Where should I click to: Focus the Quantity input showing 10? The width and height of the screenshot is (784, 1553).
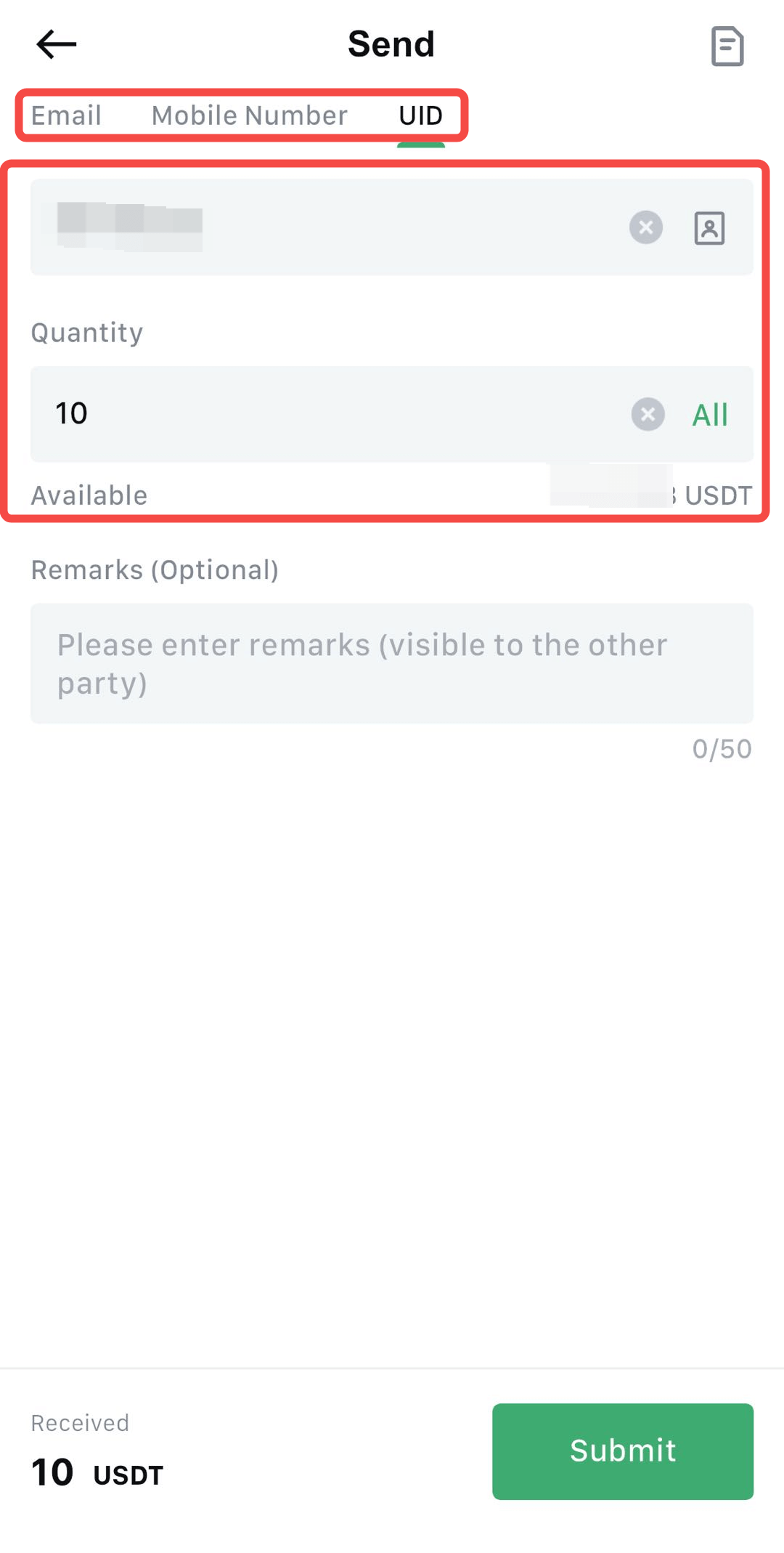(x=327, y=414)
